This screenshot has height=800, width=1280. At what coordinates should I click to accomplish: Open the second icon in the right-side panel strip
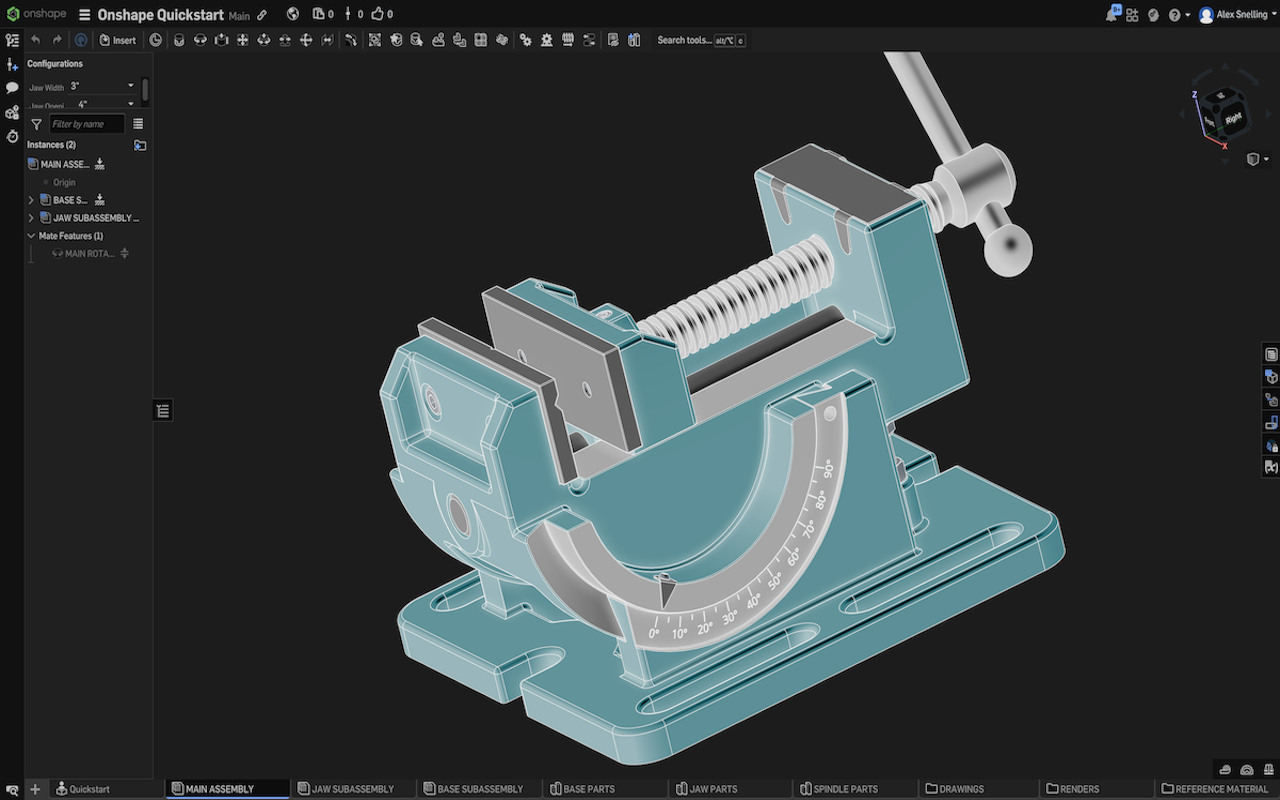click(1271, 377)
